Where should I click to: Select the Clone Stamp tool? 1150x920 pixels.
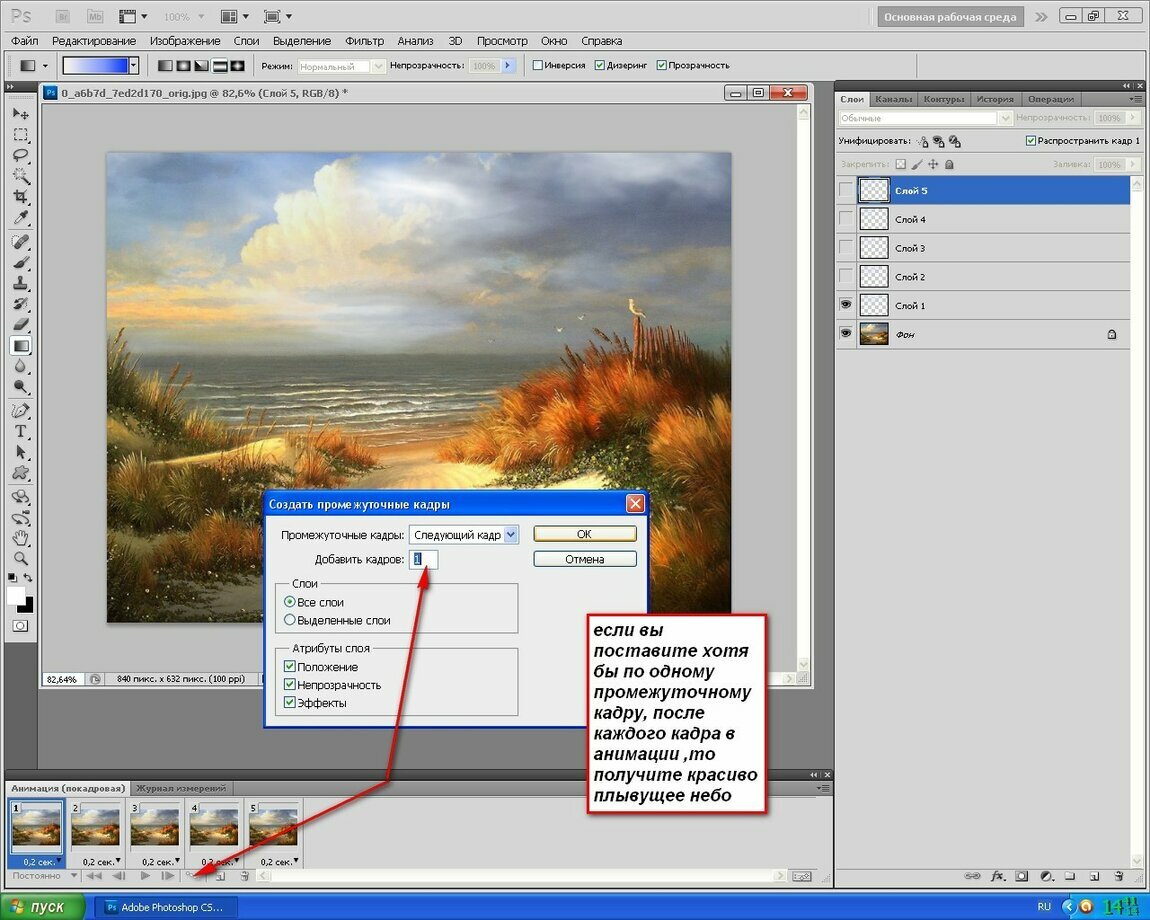tap(21, 282)
